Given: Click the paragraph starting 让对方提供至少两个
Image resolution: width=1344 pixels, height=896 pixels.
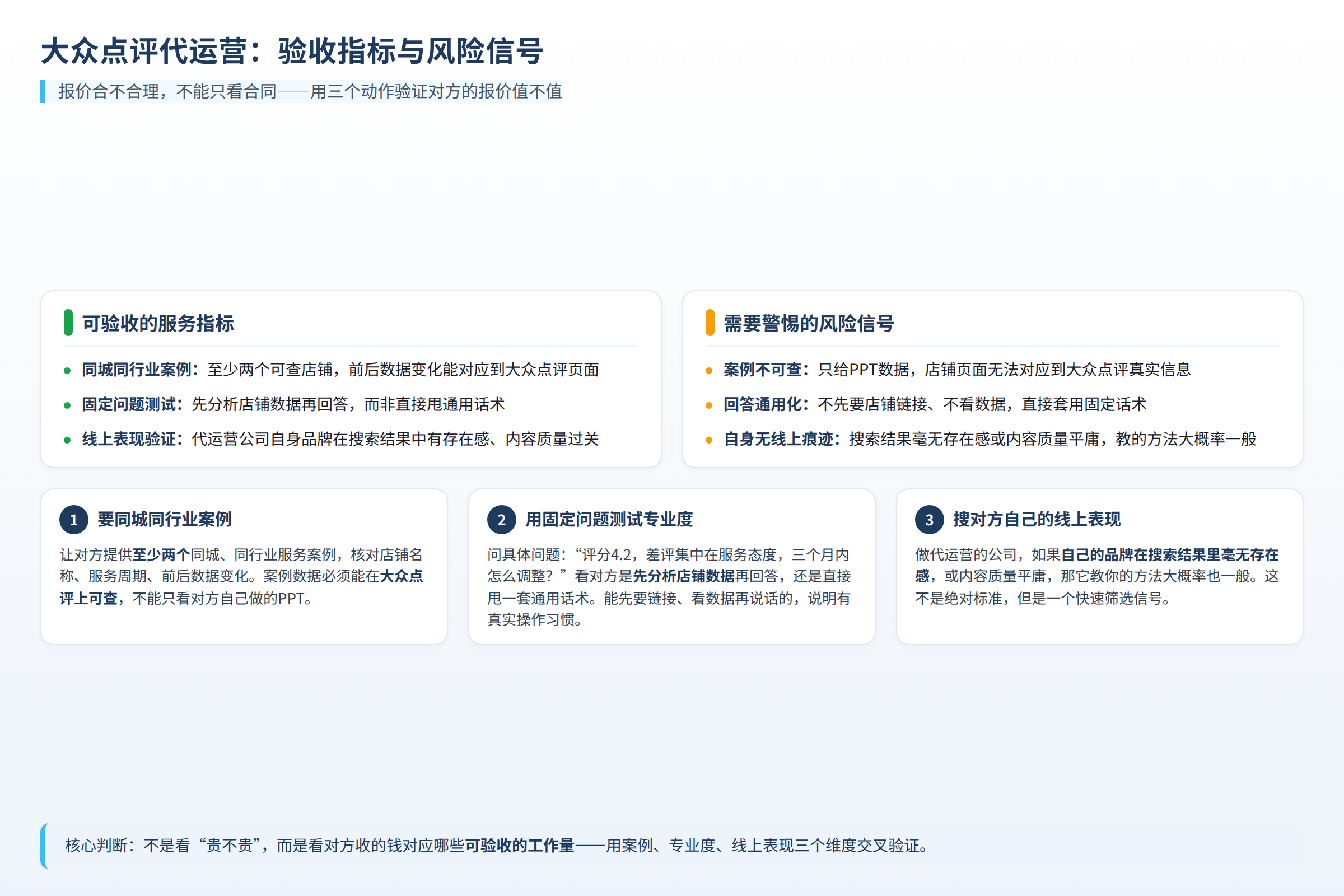Looking at the screenshot, I should point(242,577).
